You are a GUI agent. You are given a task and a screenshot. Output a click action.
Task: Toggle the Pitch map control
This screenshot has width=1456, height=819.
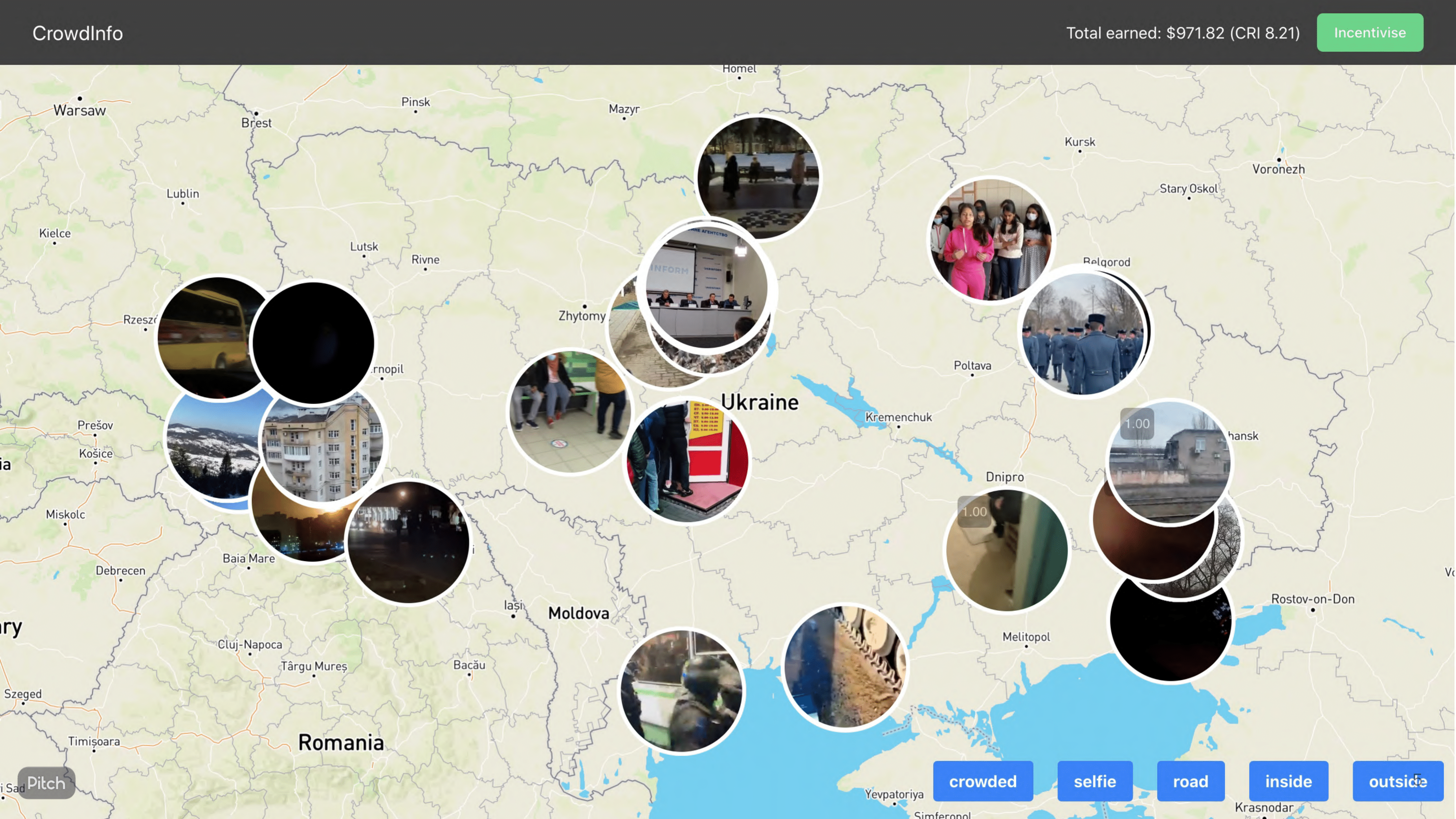click(x=46, y=783)
